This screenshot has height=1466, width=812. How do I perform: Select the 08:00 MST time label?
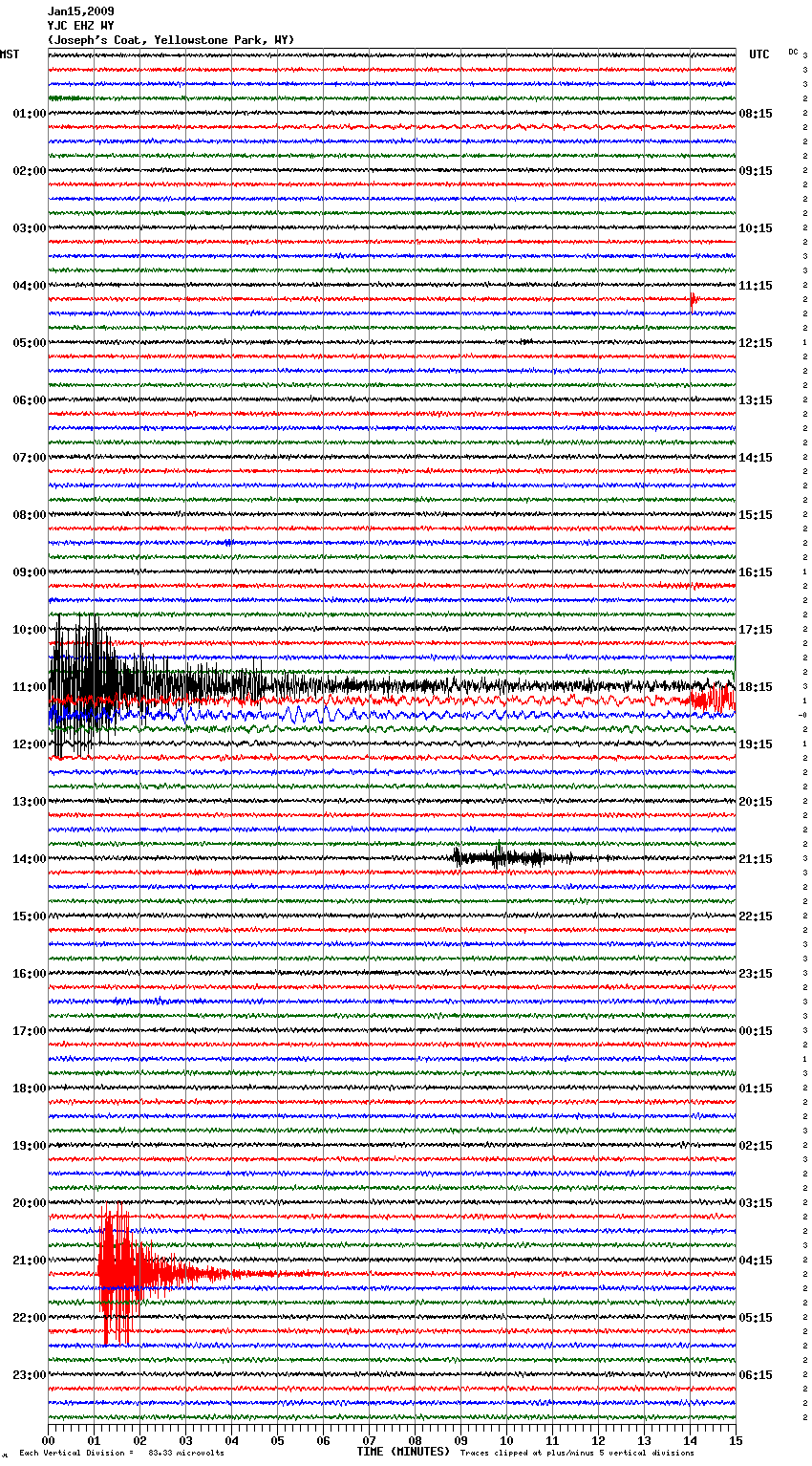pos(30,515)
